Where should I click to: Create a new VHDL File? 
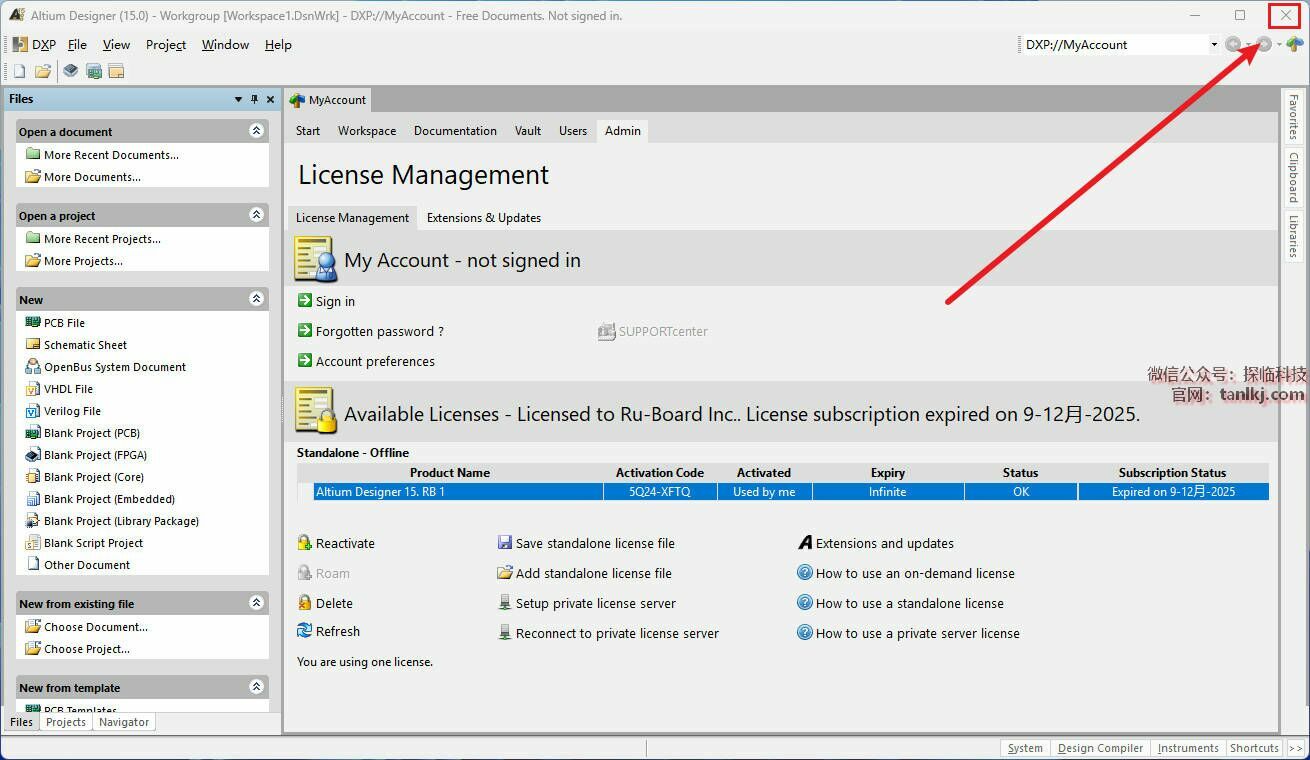[x=68, y=389]
